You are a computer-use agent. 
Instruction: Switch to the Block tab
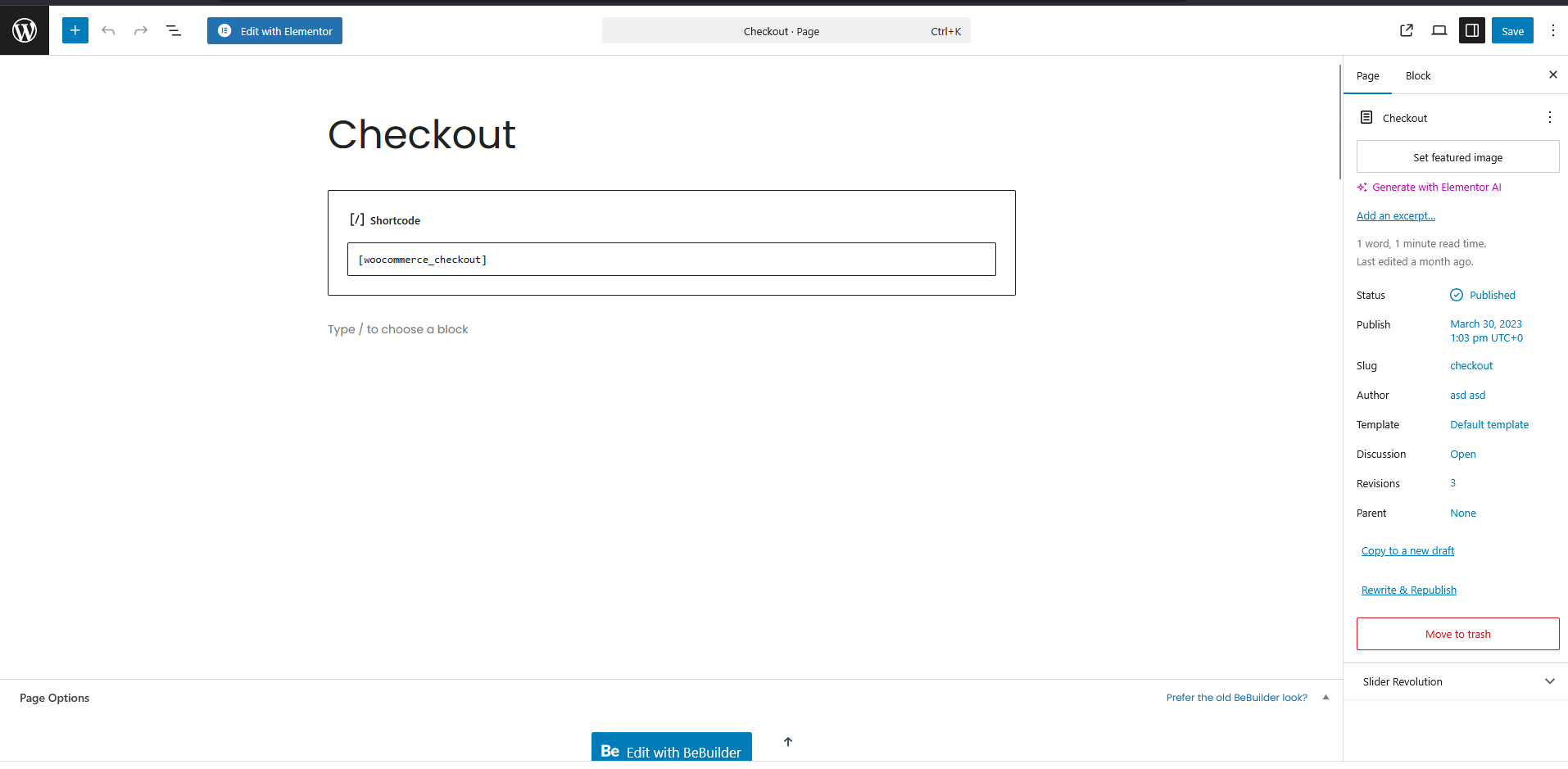pos(1417,76)
